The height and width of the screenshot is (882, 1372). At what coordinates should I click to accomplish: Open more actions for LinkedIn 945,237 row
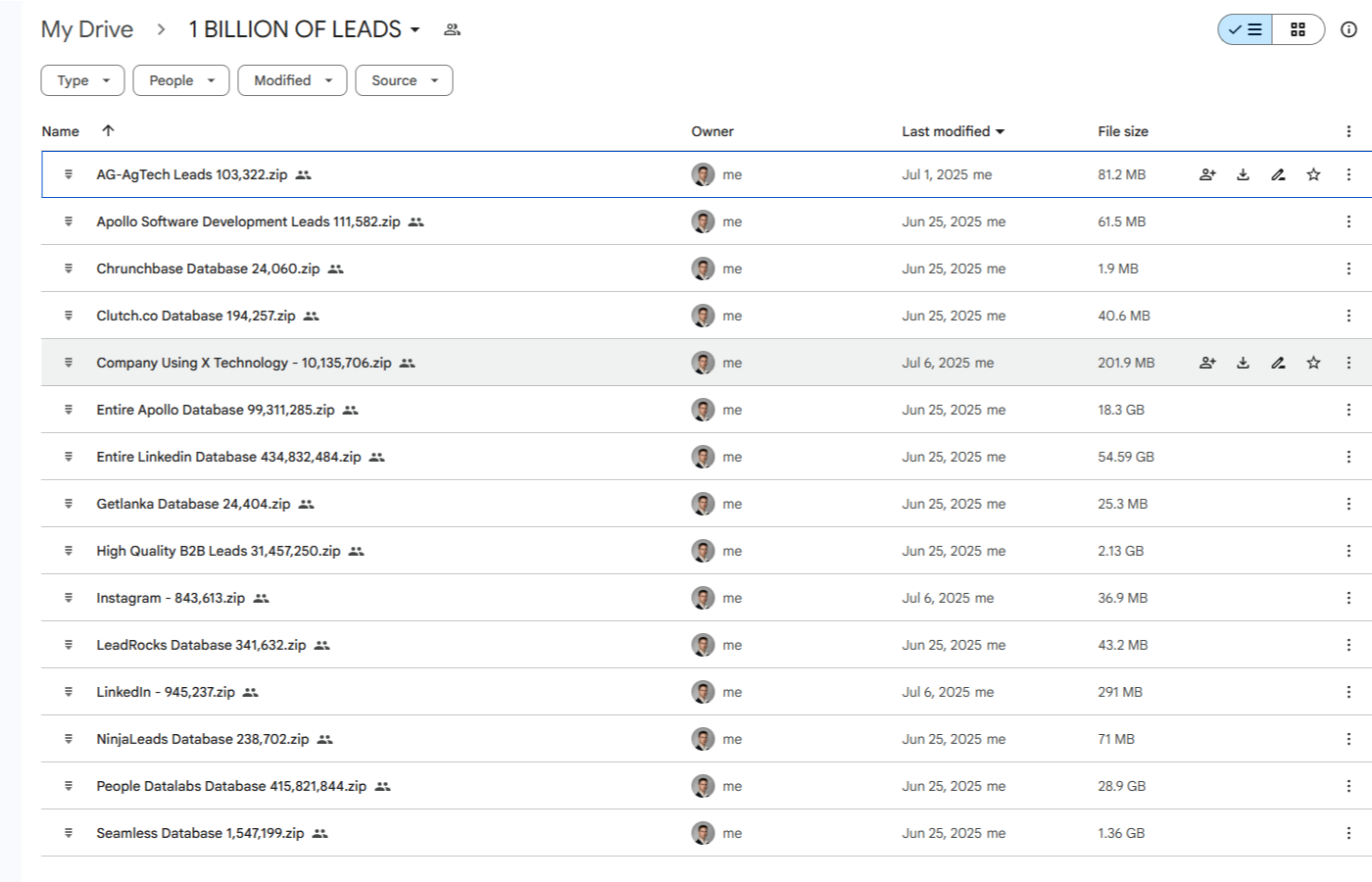[x=1348, y=692]
